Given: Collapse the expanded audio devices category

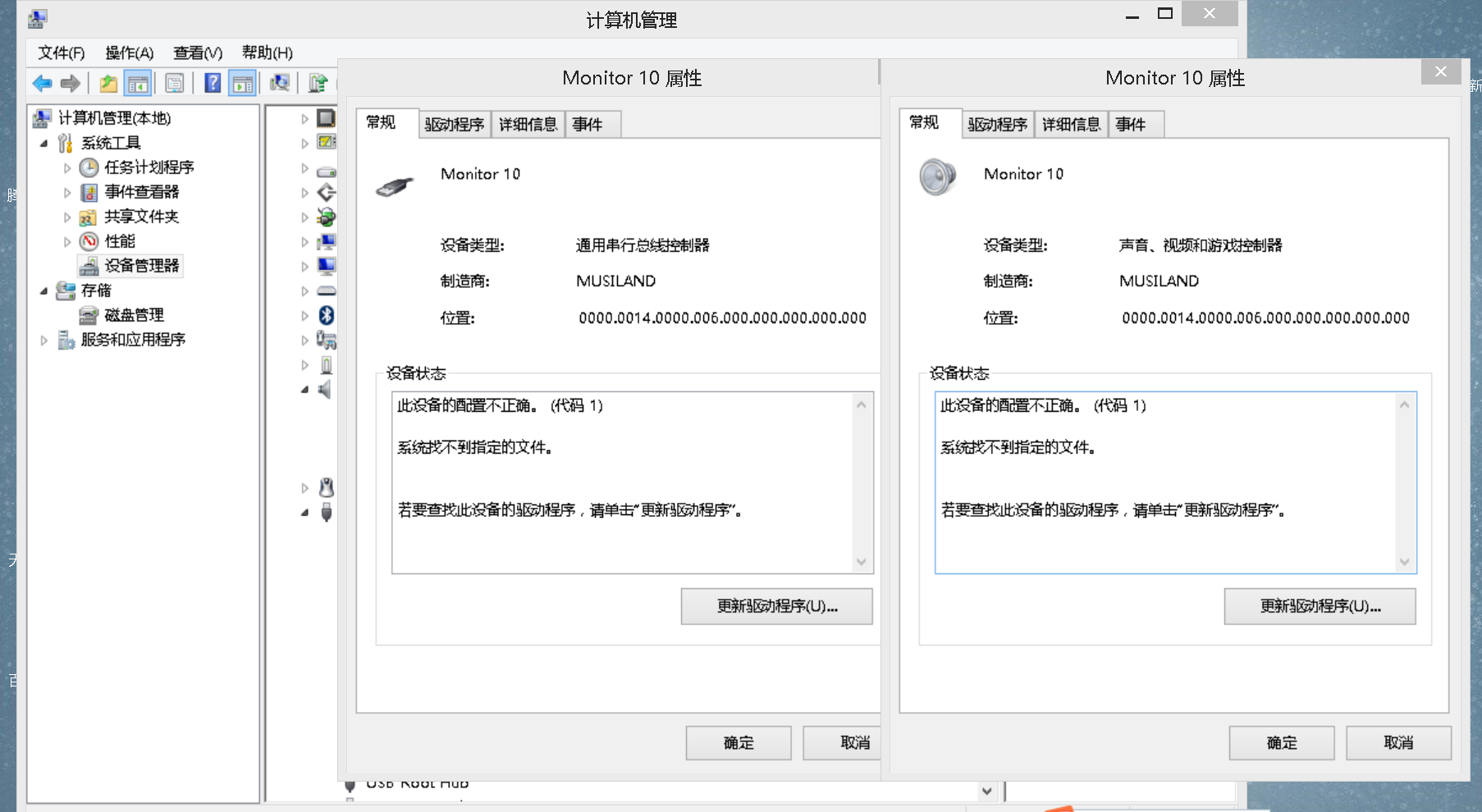Looking at the screenshot, I should (304, 390).
